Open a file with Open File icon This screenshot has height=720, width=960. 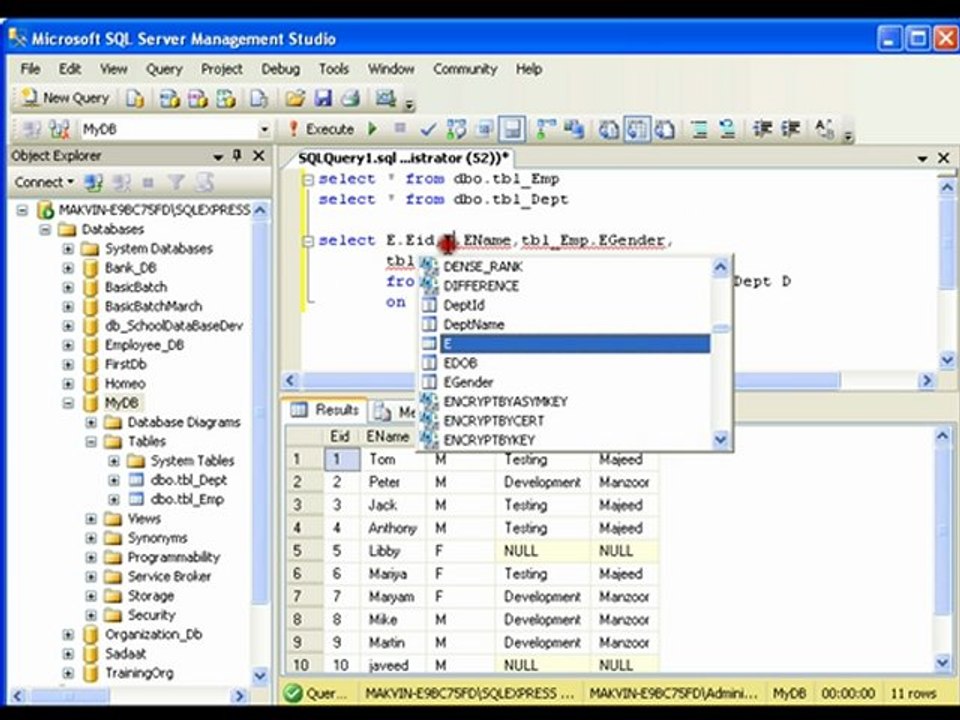(295, 98)
